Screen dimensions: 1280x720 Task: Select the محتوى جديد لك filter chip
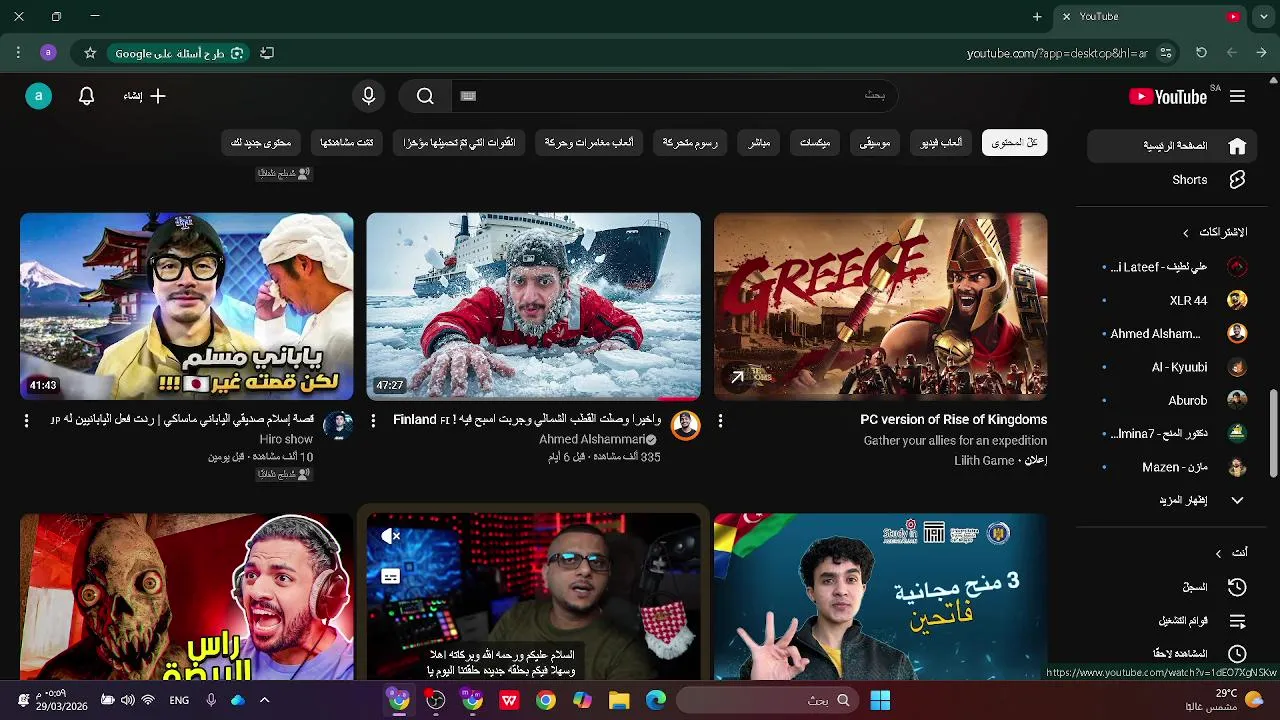261,143
